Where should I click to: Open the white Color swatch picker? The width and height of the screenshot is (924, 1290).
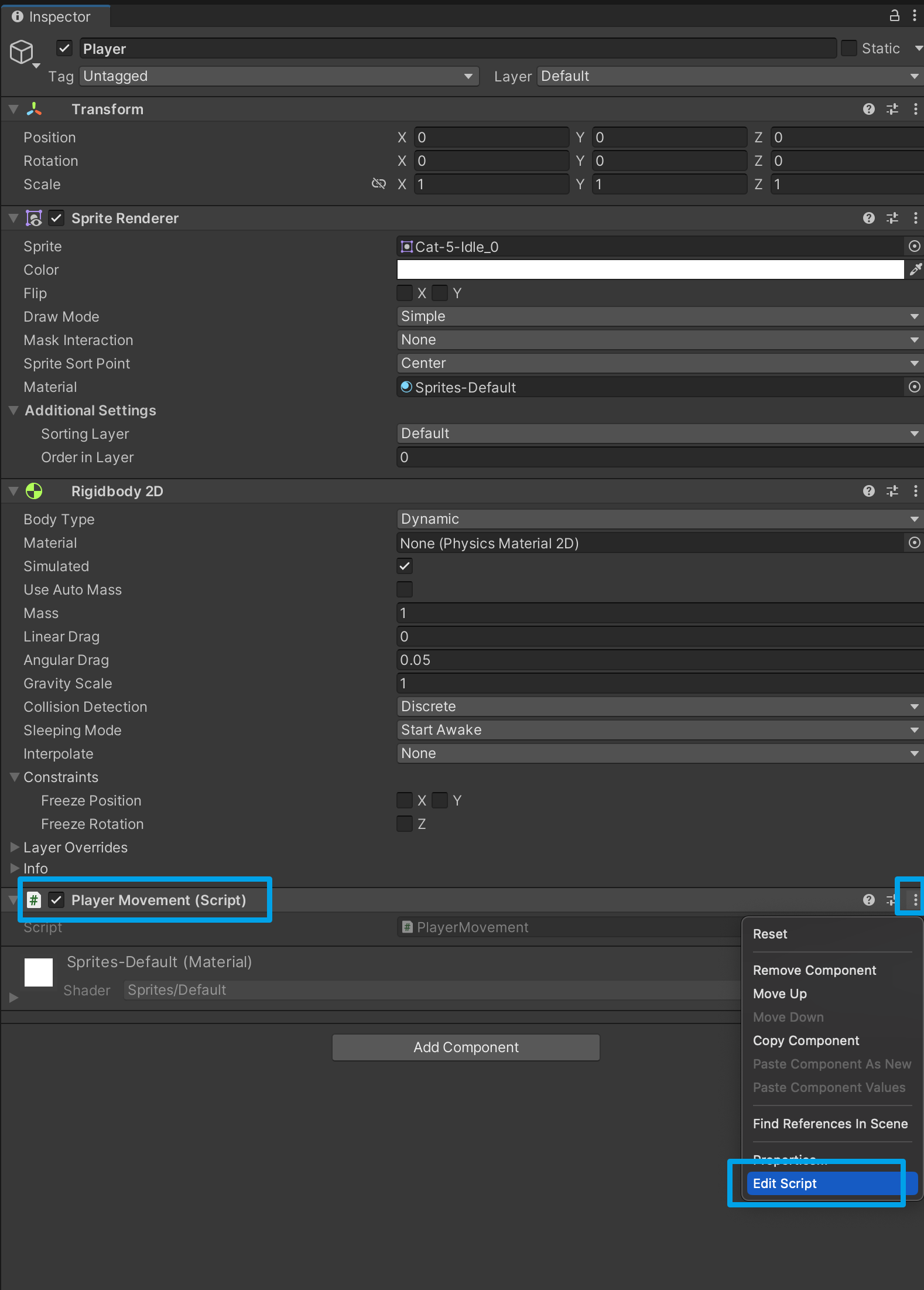[x=650, y=269]
